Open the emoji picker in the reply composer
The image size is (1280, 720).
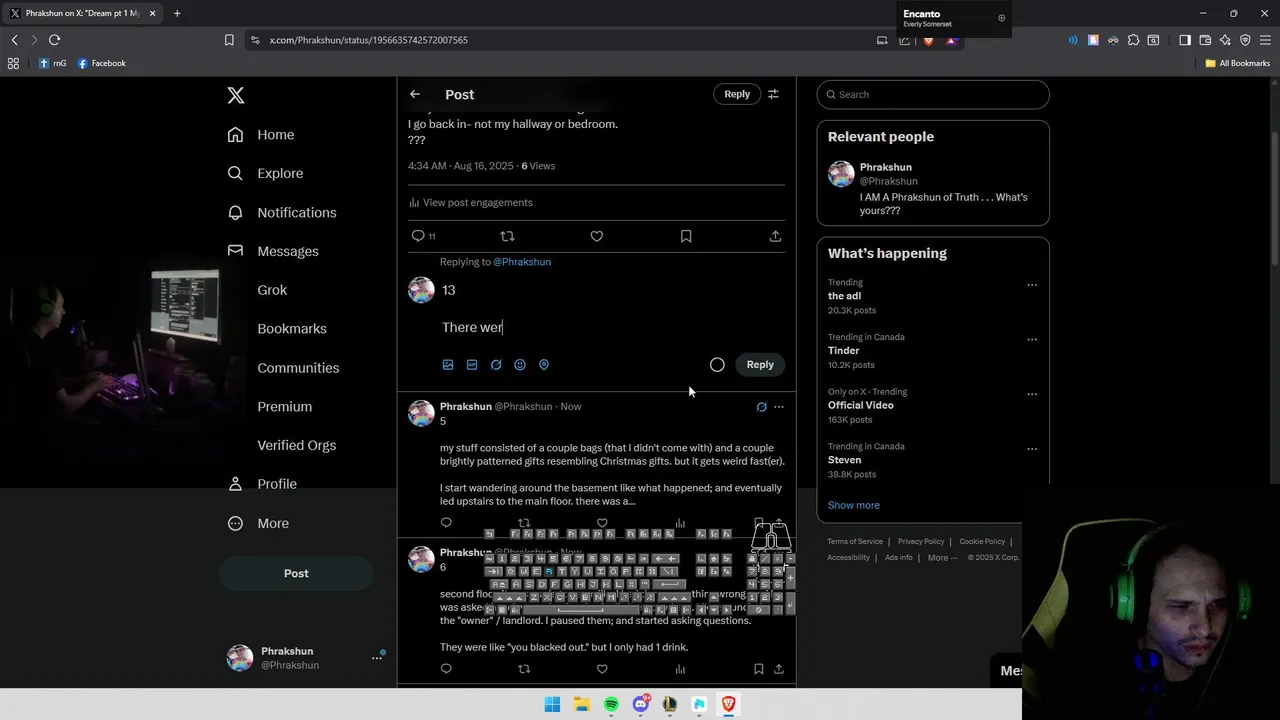click(520, 365)
